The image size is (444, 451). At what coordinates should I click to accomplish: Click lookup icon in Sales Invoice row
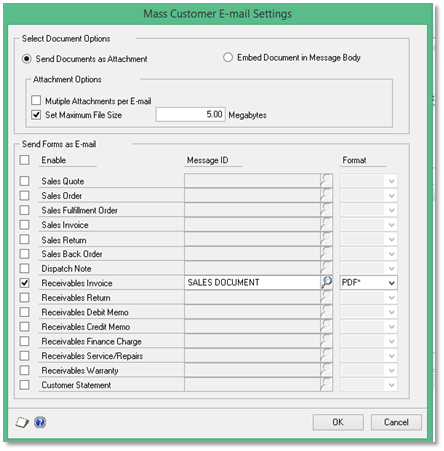point(327,224)
